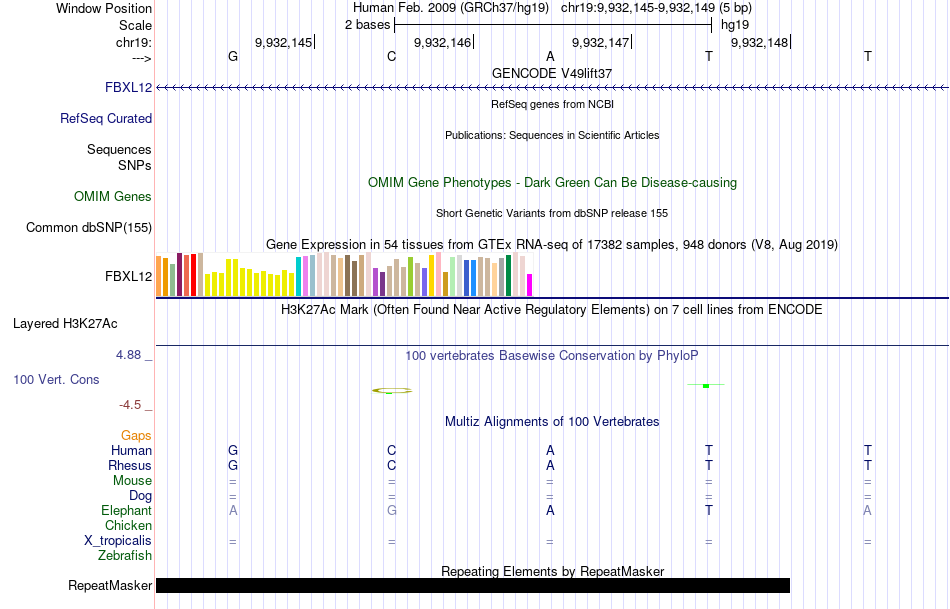Select the Human species label
This screenshot has width=950, height=609.
coord(131,450)
